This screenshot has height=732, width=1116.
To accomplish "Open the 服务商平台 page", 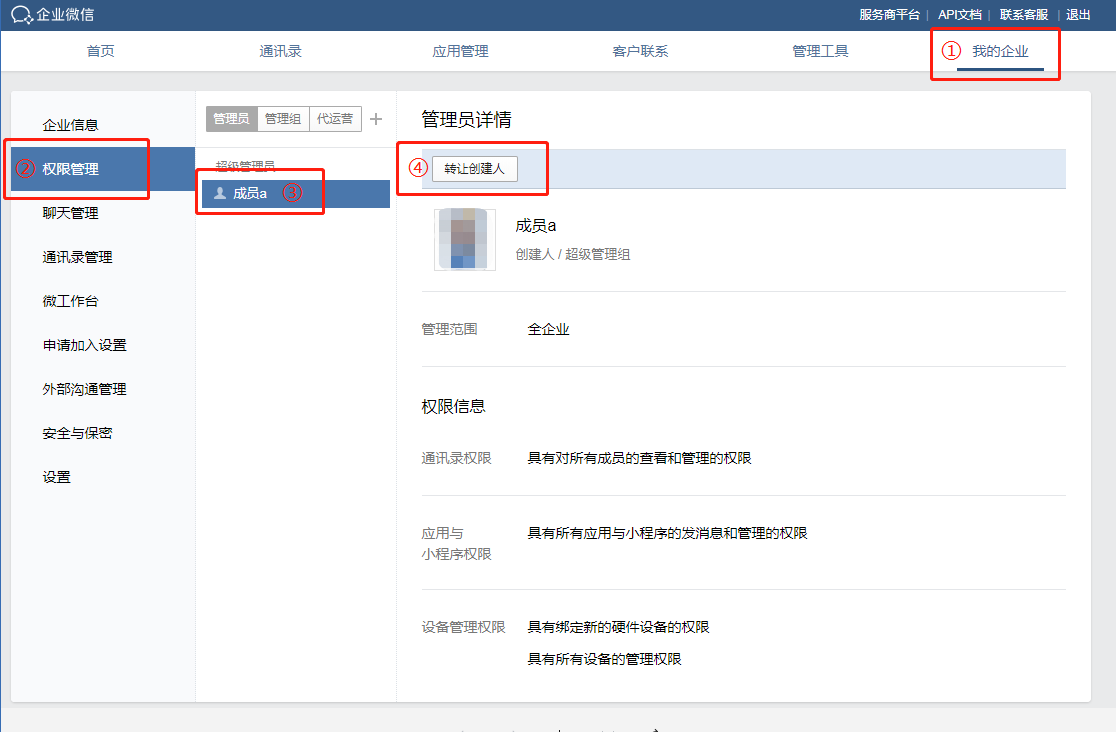I will (x=888, y=15).
